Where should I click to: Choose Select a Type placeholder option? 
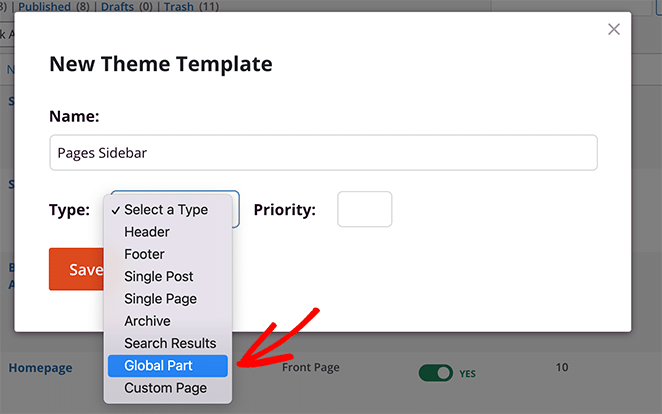click(x=166, y=210)
